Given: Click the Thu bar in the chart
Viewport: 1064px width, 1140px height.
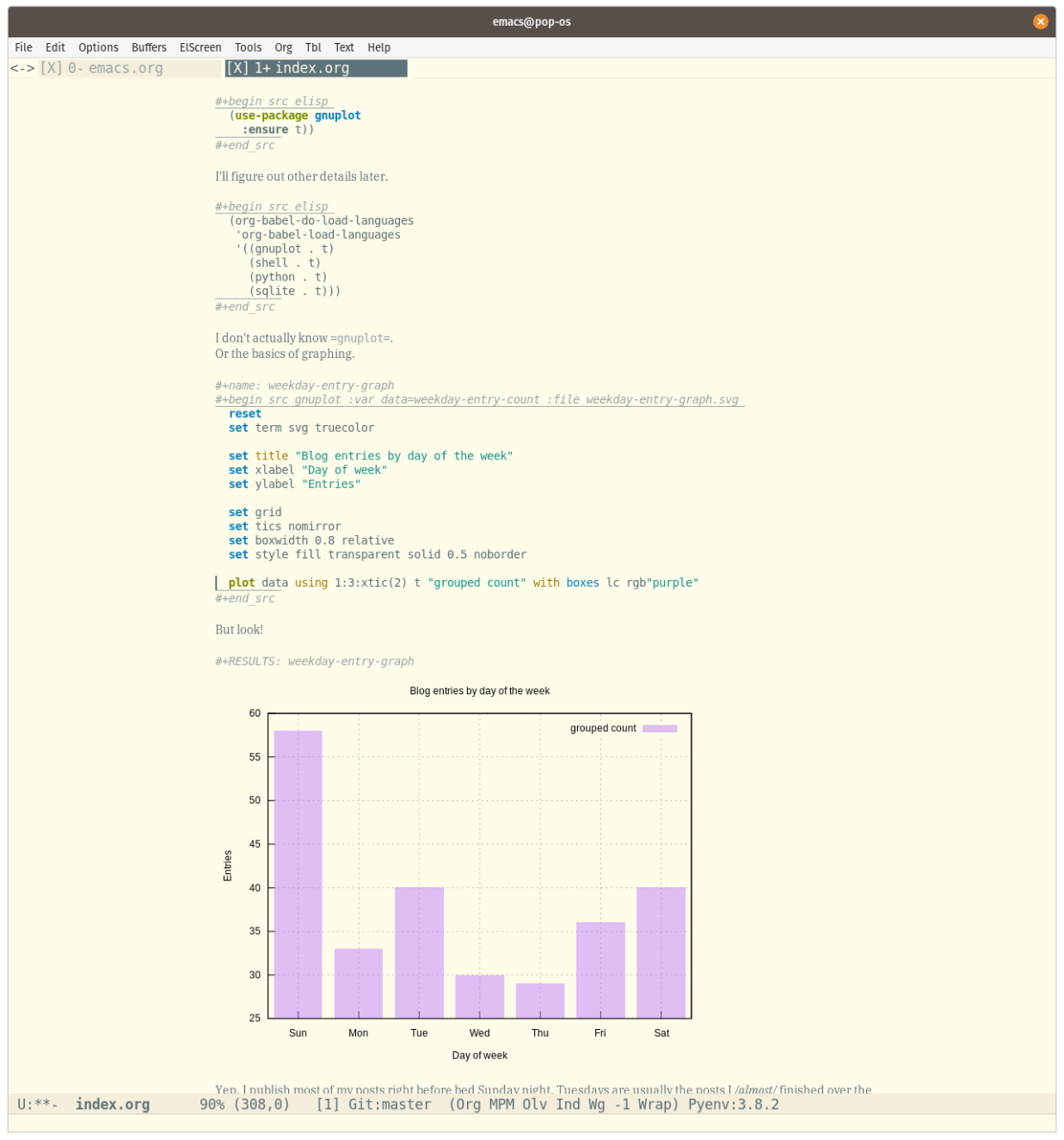Looking at the screenshot, I should pos(540,1001).
